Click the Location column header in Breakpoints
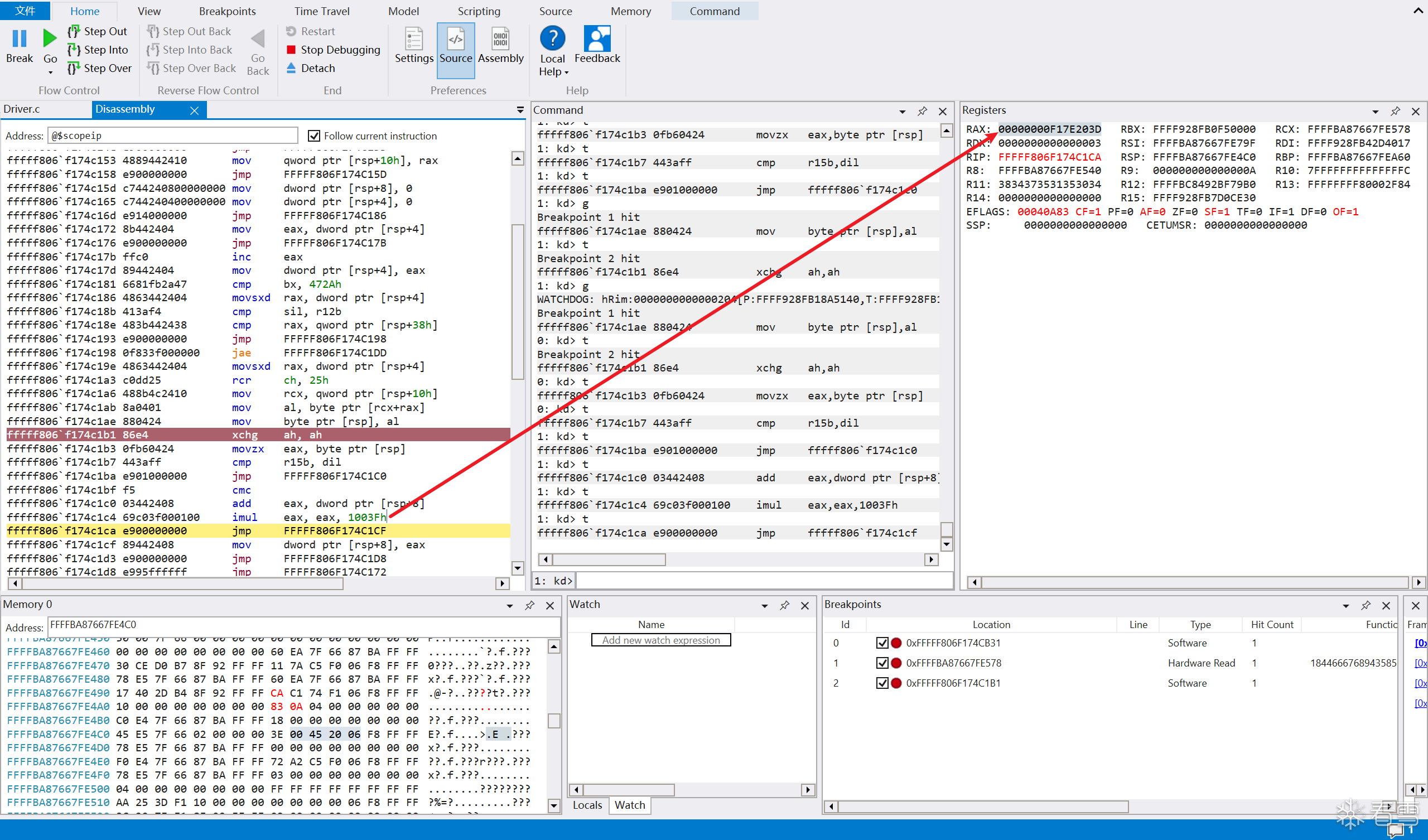 (991, 624)
